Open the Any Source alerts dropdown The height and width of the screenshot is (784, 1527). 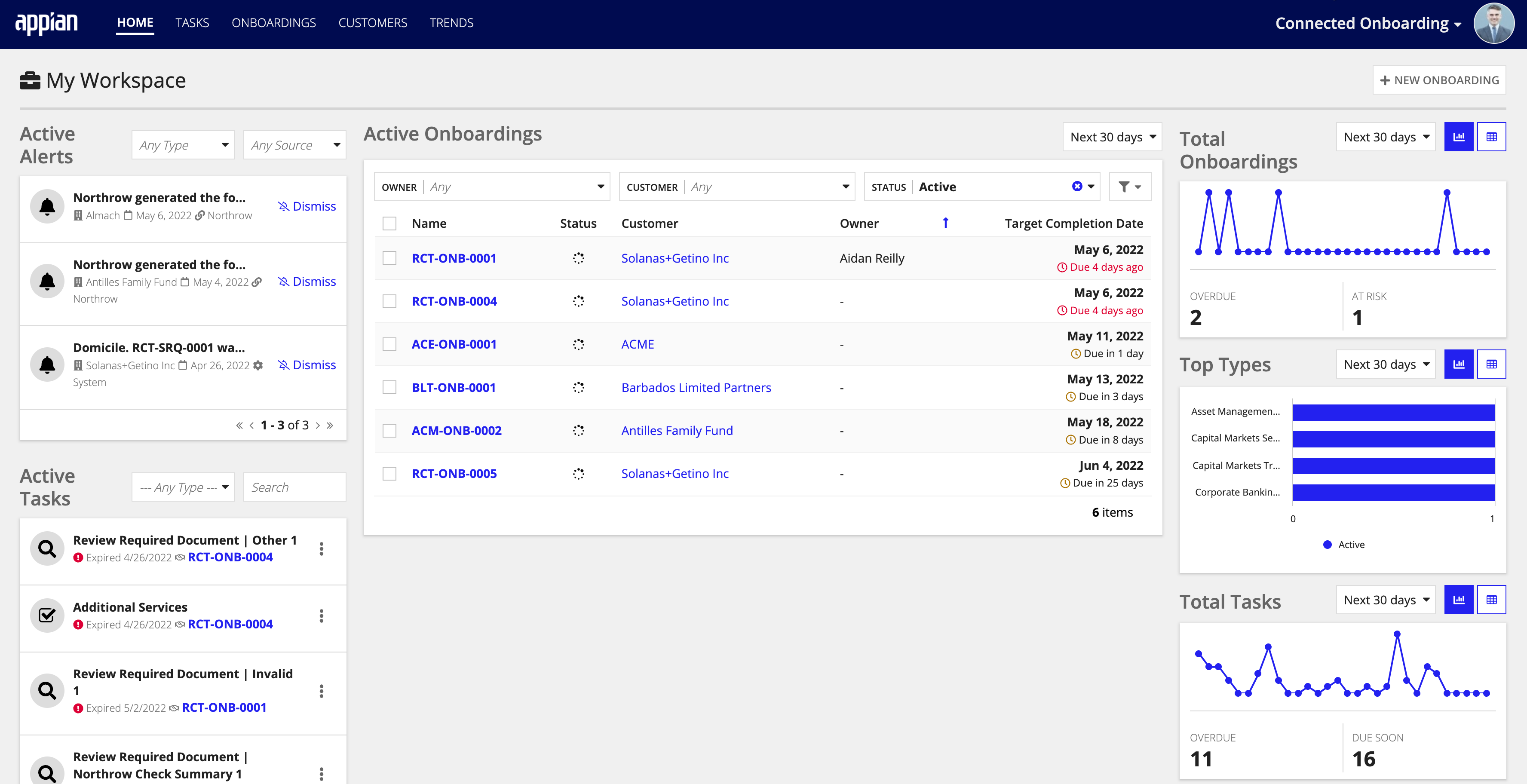point(294,144)
